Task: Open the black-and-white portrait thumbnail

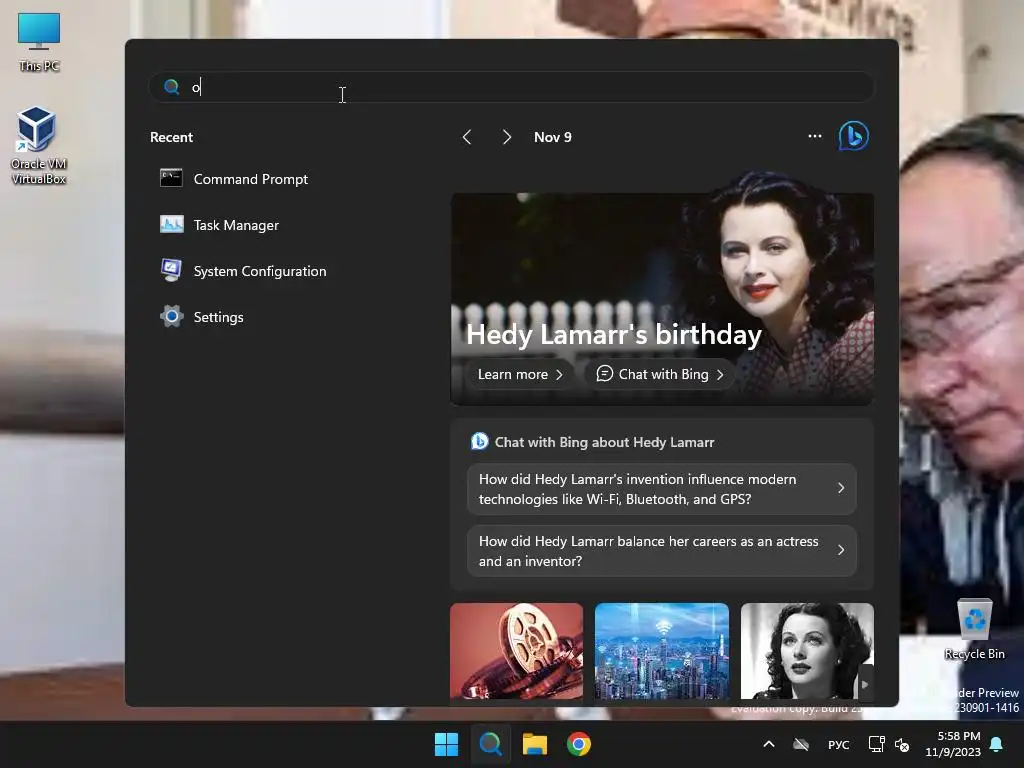Action: [x=807, y=651]
